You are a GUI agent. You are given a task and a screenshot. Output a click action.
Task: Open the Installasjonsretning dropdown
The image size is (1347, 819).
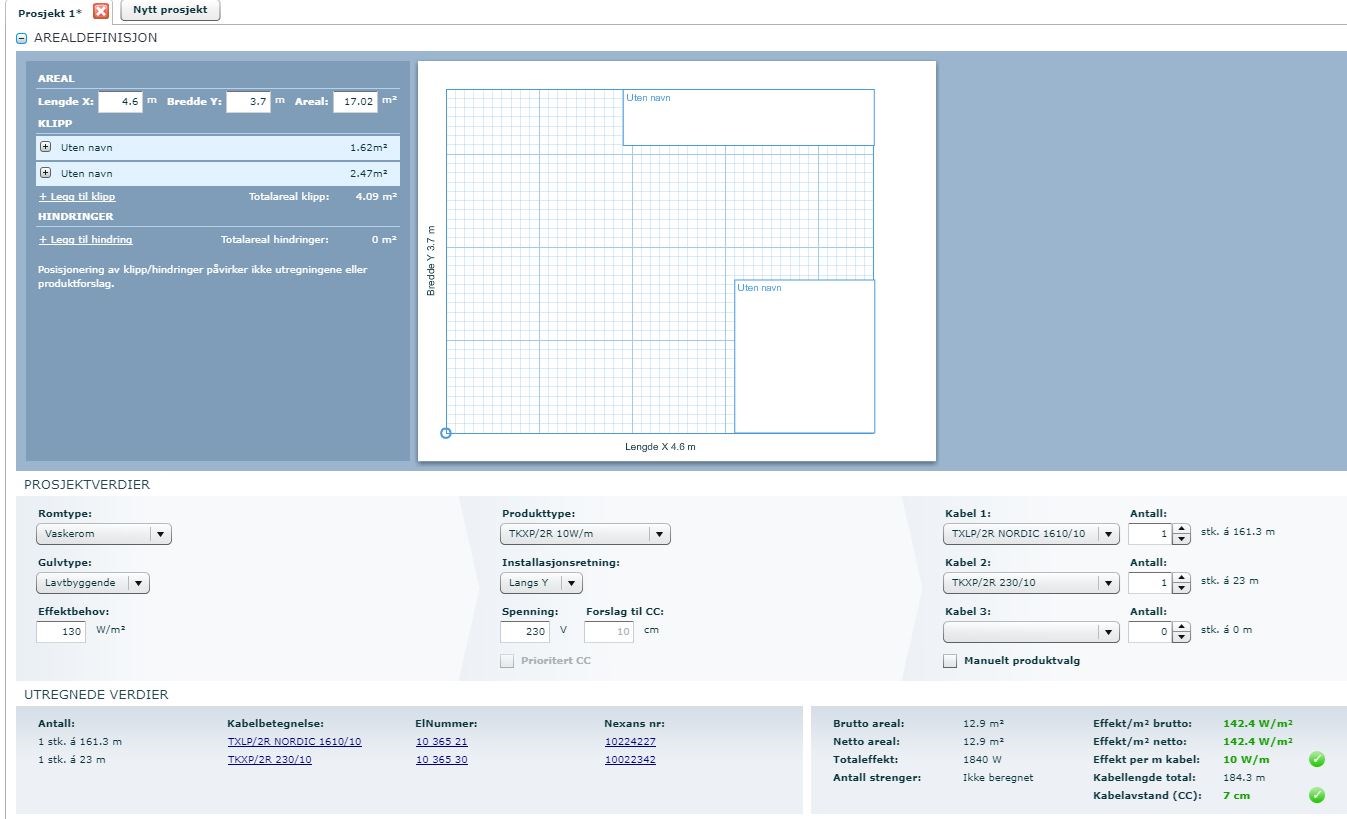[570, 583]
